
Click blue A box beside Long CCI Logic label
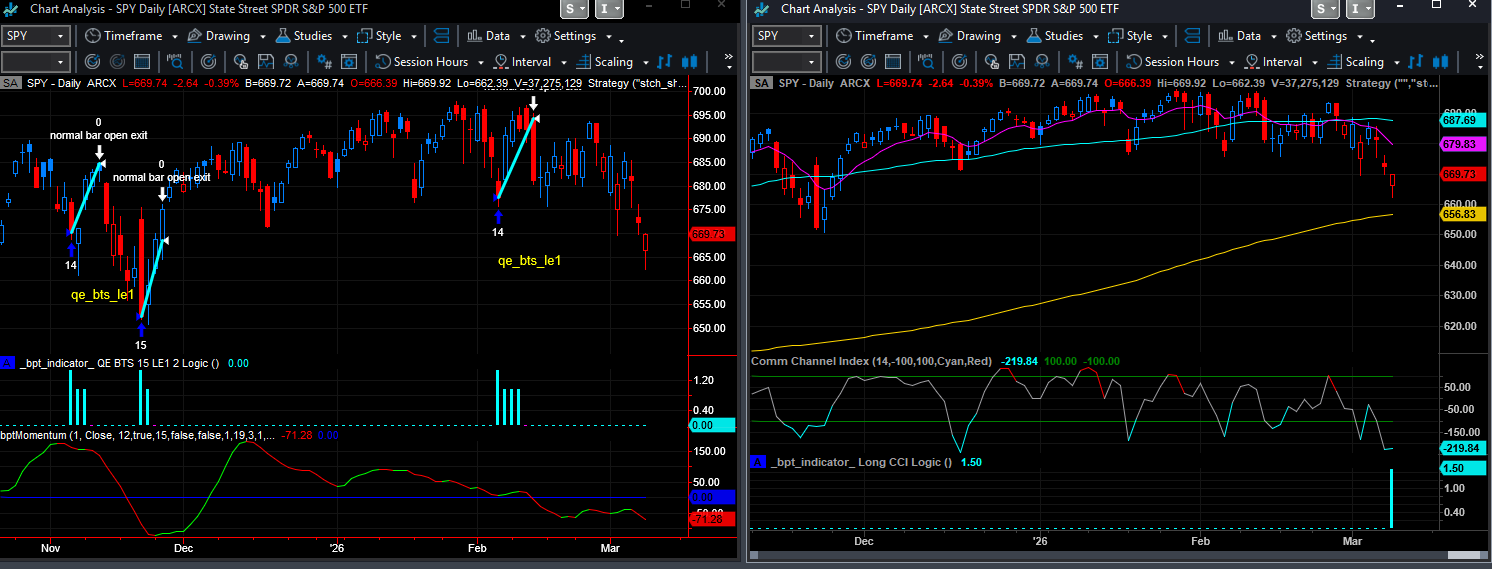pyautogui.click(x=759, y=462)
